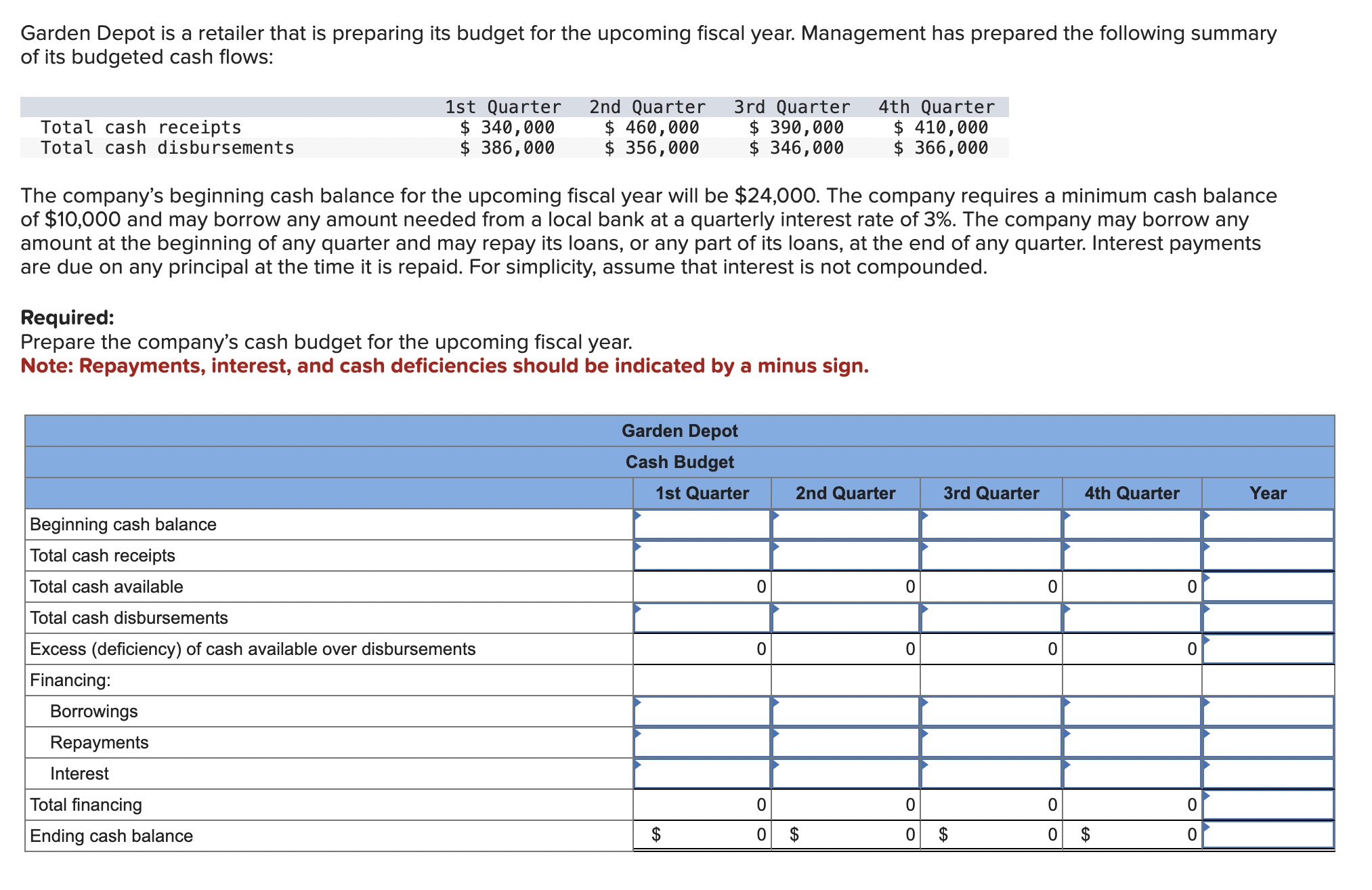Click 3rd Quarter Beginning cash balance cell
The height and width of the screenshot is (890, 1372).
pos(991,524)
